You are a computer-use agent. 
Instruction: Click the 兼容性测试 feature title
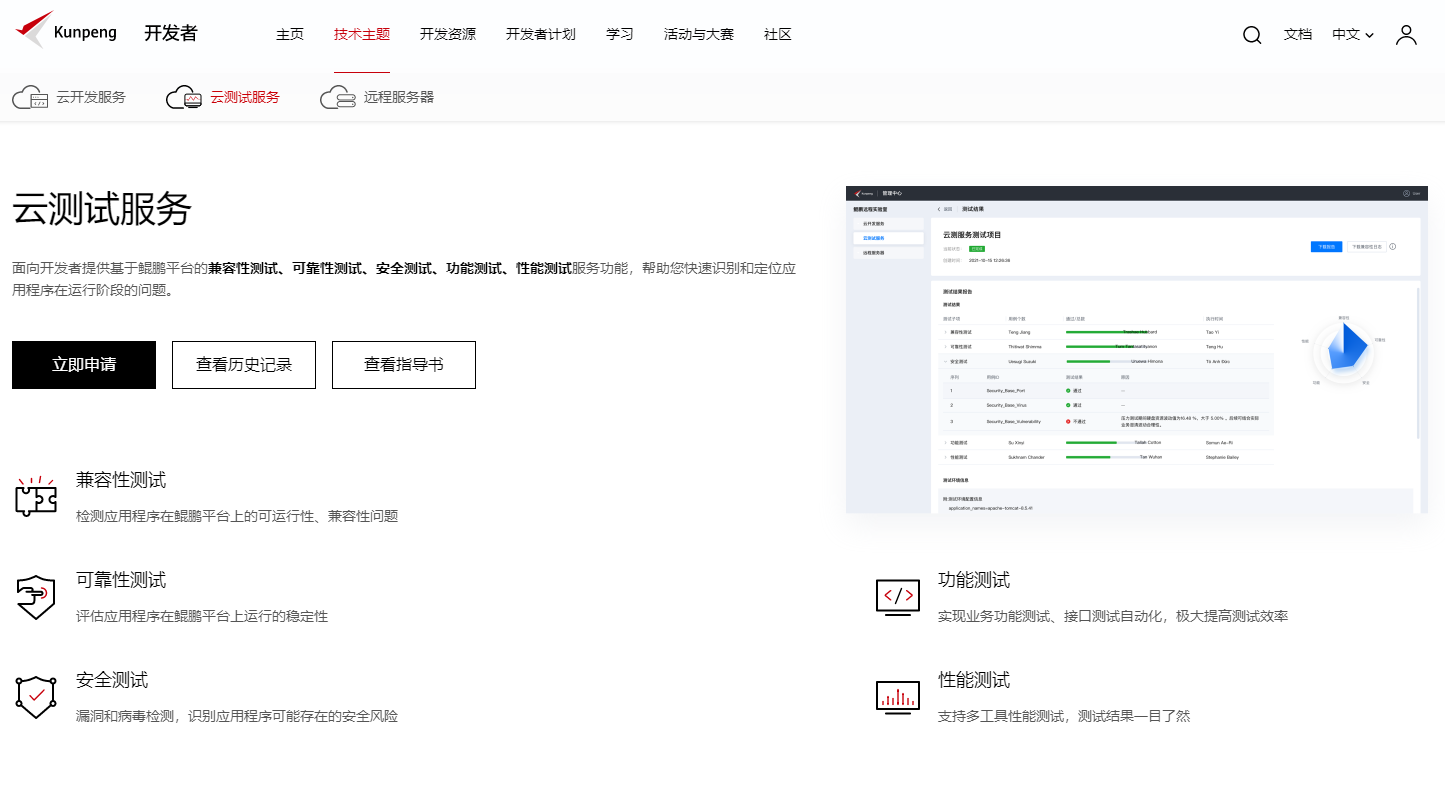(121, 480)
